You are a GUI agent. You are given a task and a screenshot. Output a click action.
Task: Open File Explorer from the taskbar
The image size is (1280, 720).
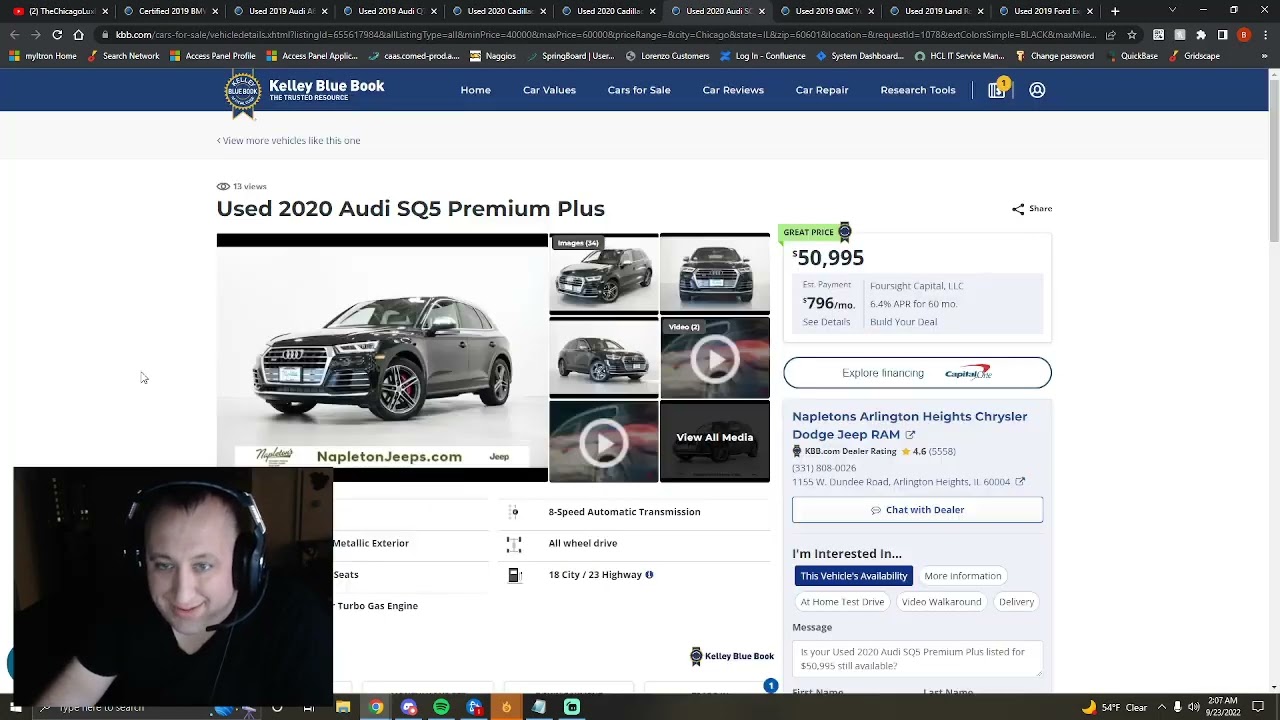[343, 707]
